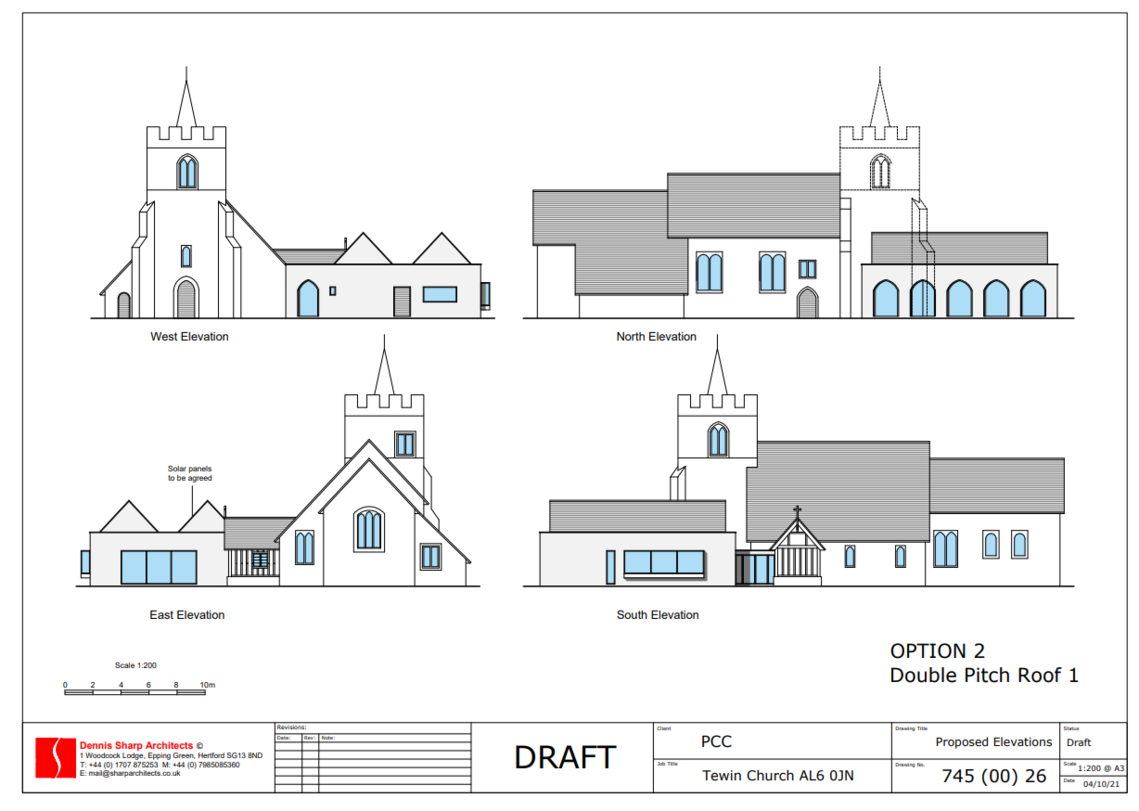Screen dimensions: 1139x811
Task: Click the graphic scale bar
Action: click(x=135, y=693)
